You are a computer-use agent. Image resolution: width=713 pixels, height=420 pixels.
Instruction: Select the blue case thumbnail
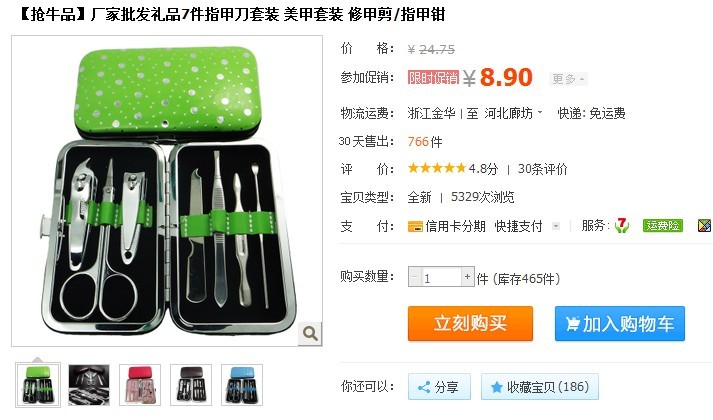[x=242, y=385]
